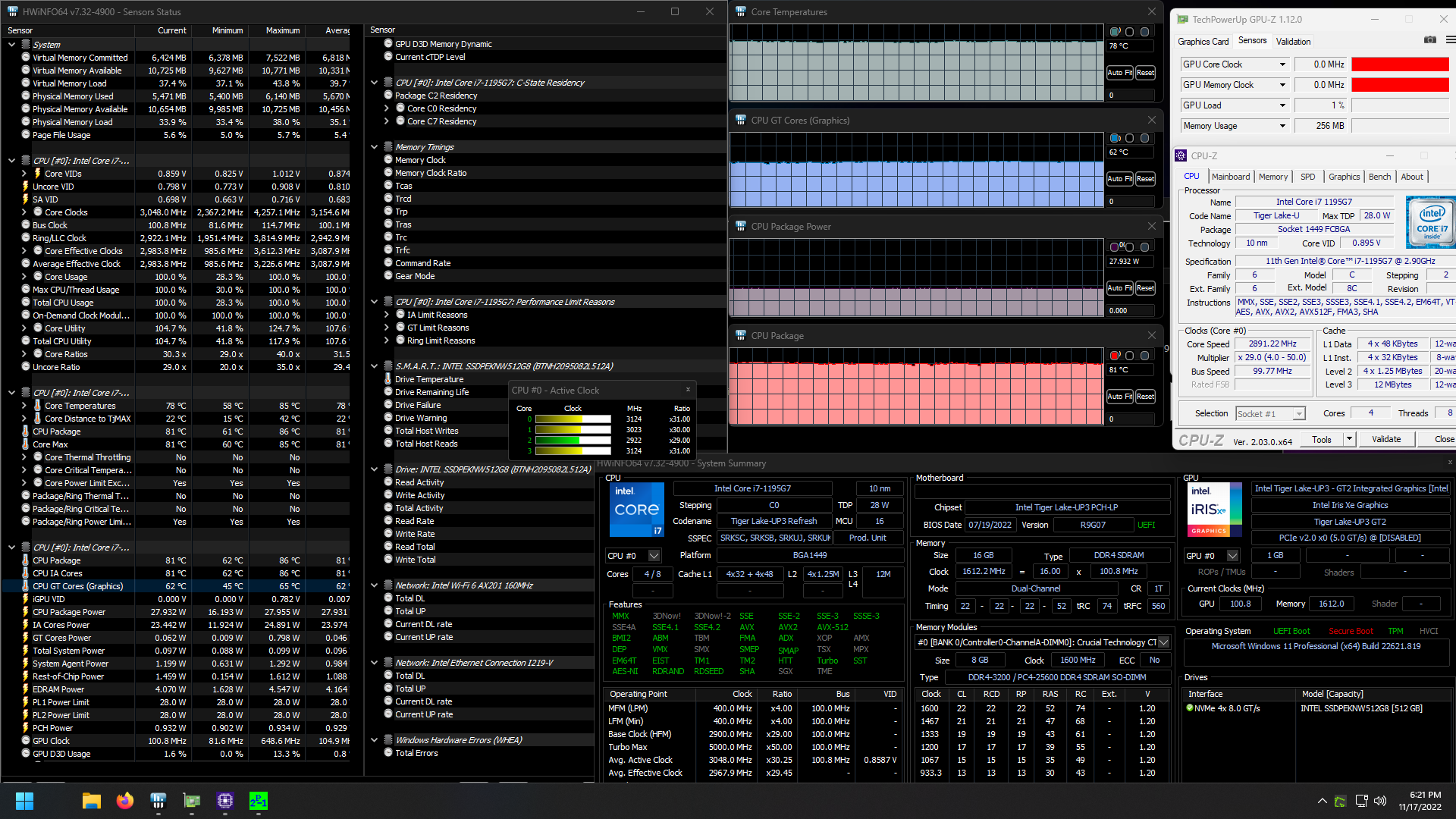The width and height of the screenshot is (1456, 819).
Task: Toggle the middle square in CPU Package Power graph
Action: [1130, 247]
